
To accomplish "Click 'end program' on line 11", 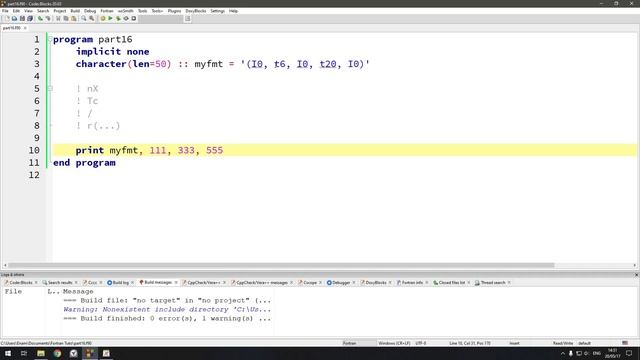I will point(84,162).
